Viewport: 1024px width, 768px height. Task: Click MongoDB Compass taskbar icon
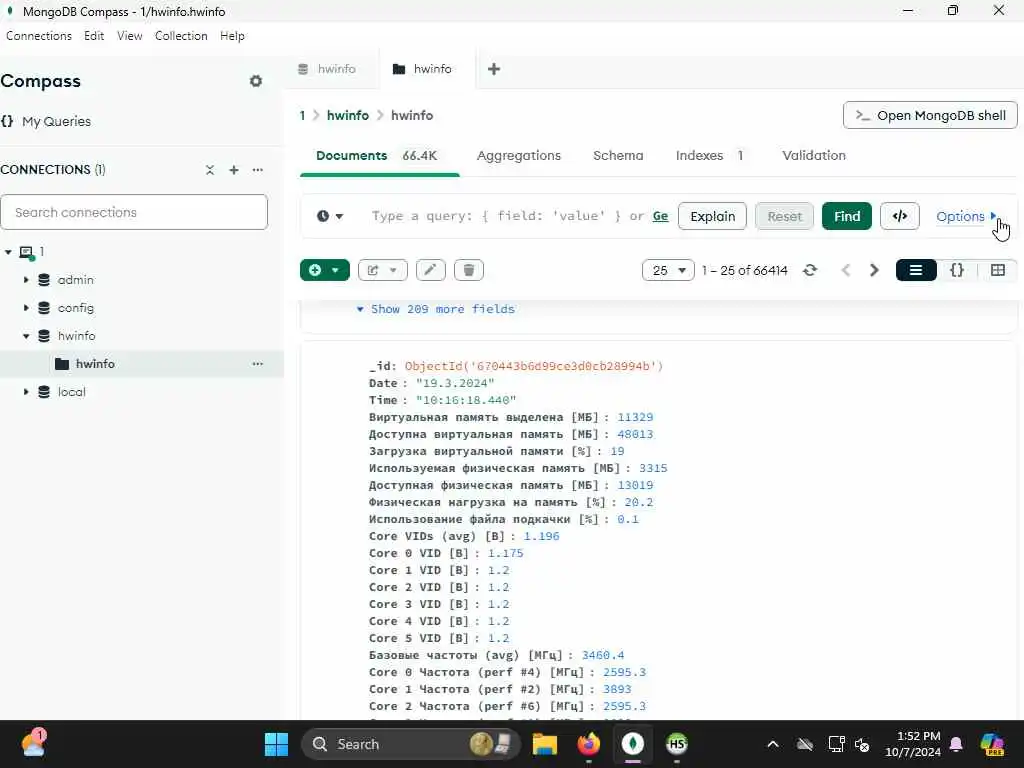pyautogui.click(x=632, y=744)
